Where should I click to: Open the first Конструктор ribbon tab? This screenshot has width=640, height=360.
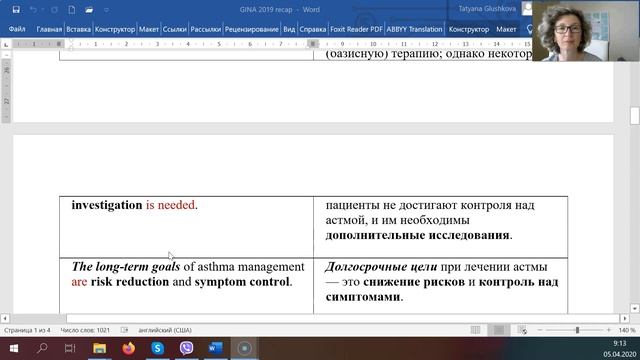click(115, 29)
